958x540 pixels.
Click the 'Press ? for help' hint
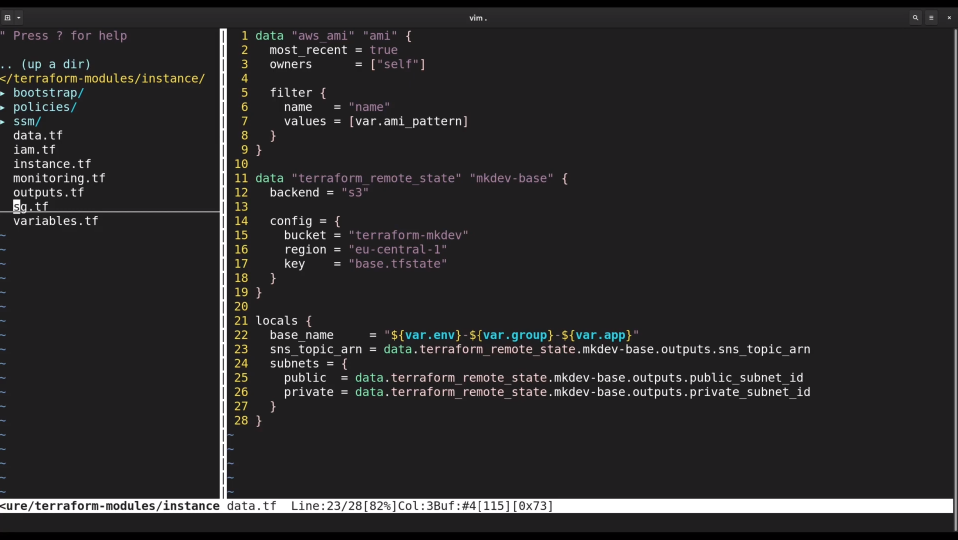pyautogui.click(x=64, y=36)
